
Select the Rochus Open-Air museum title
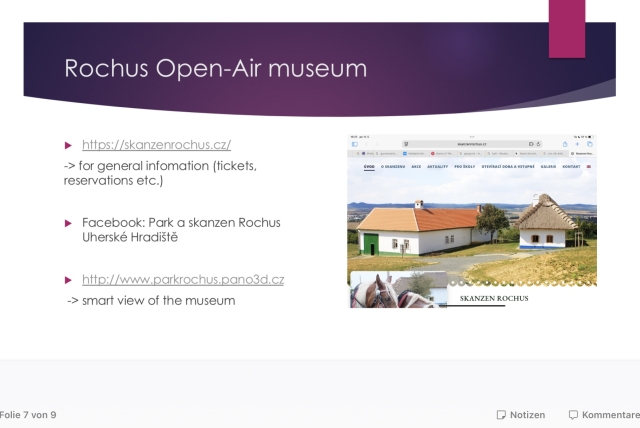pos(215,68)
